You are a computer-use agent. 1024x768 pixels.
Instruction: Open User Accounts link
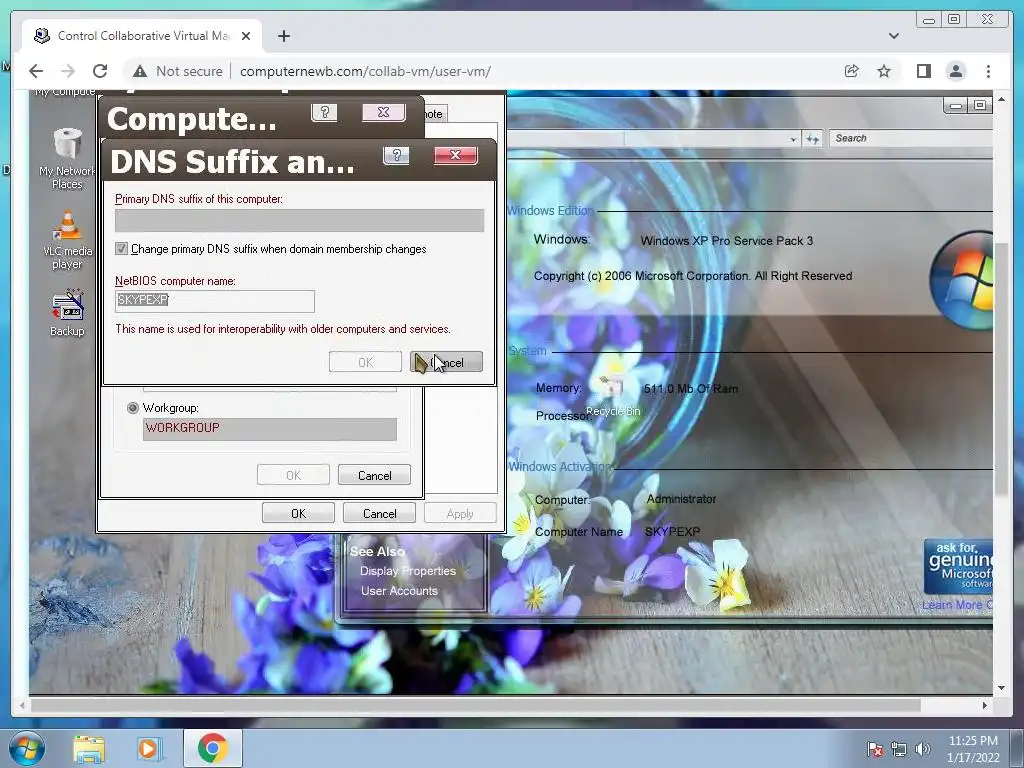(399, 590)
